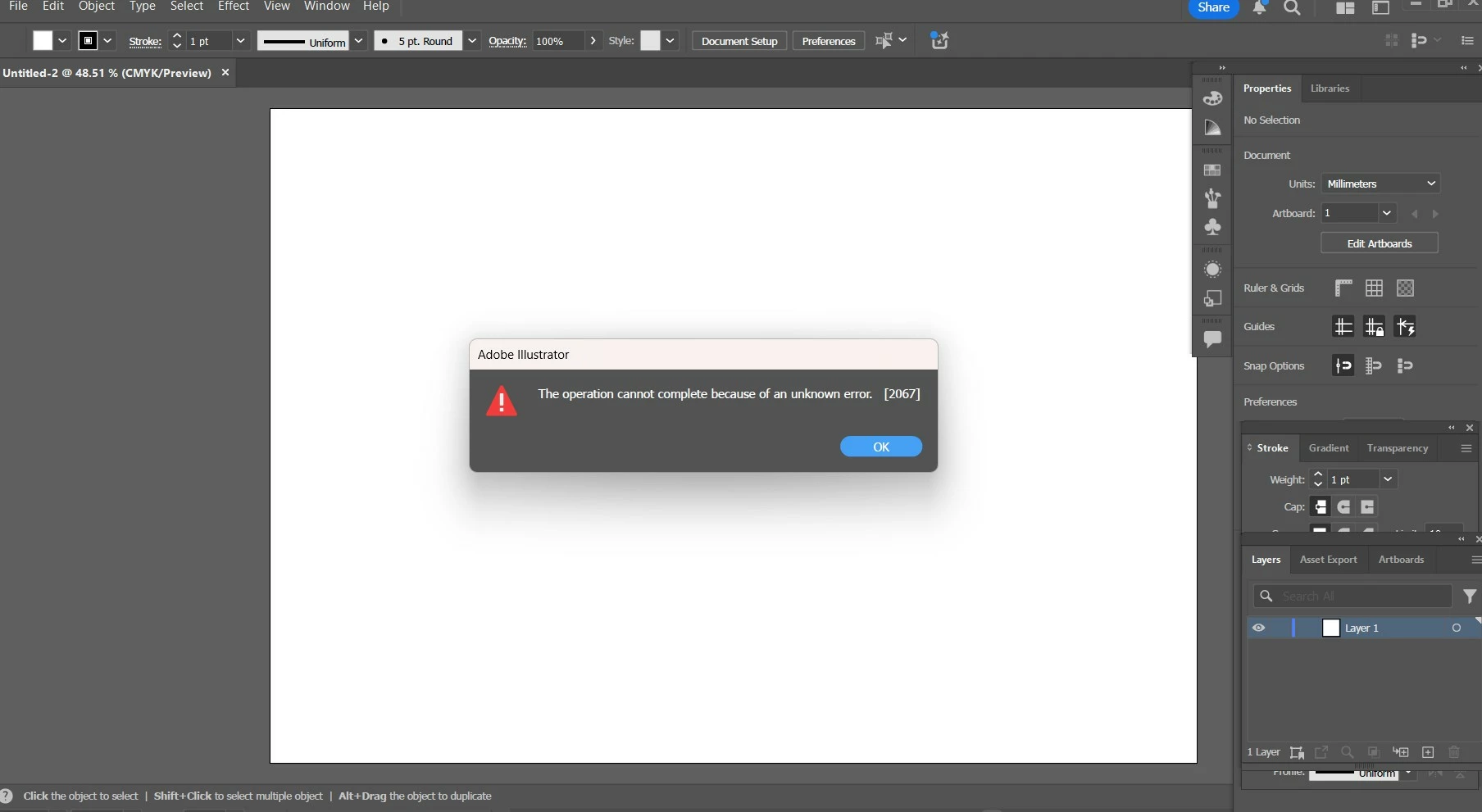Click the Show Rulers icon
The height and width of the screenshot is (812, 1482).
1343,288
